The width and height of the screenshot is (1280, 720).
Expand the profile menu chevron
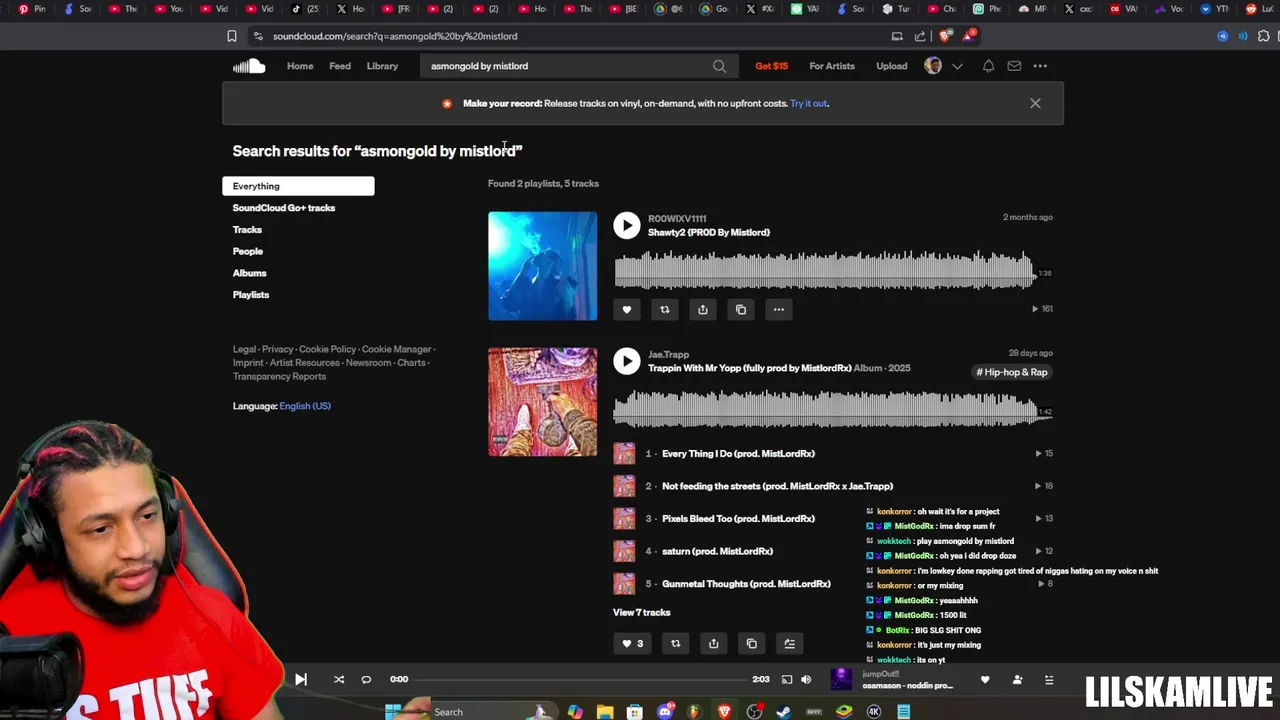[957, 66]
